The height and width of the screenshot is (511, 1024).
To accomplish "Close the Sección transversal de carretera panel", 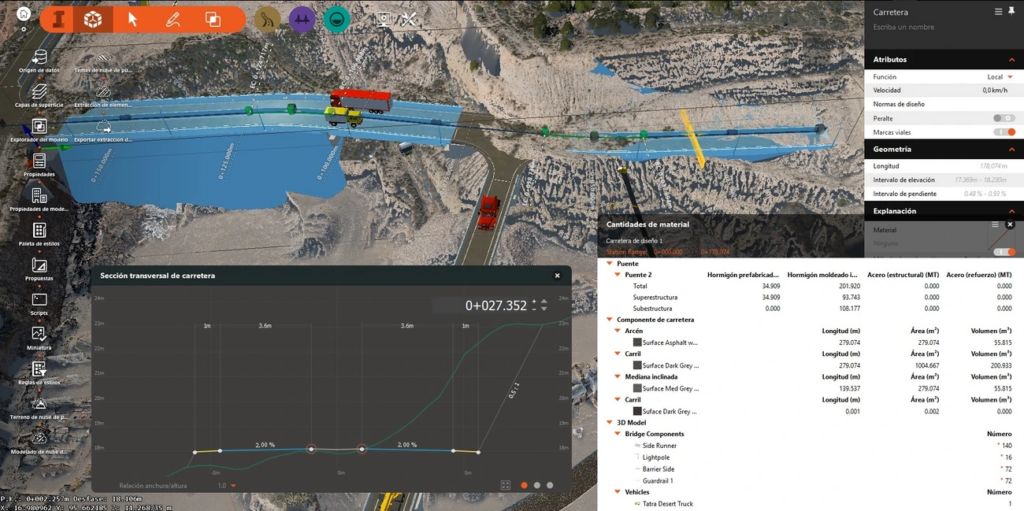I will point(557,275).
